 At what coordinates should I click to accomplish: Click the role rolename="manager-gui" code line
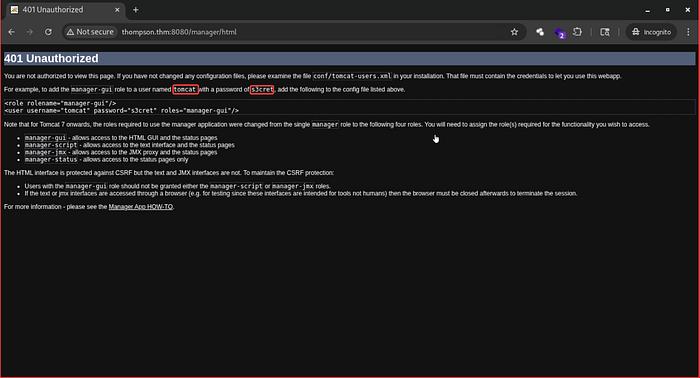[x=60, y=103]
